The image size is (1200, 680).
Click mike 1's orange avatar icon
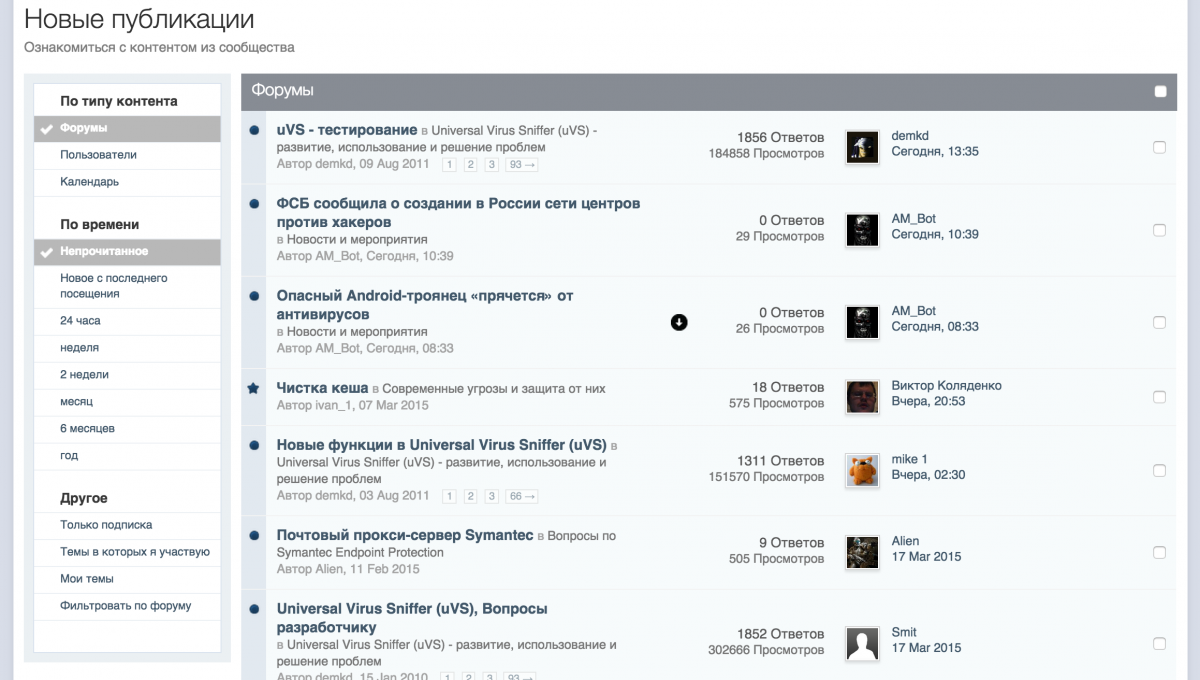(862, 470)
